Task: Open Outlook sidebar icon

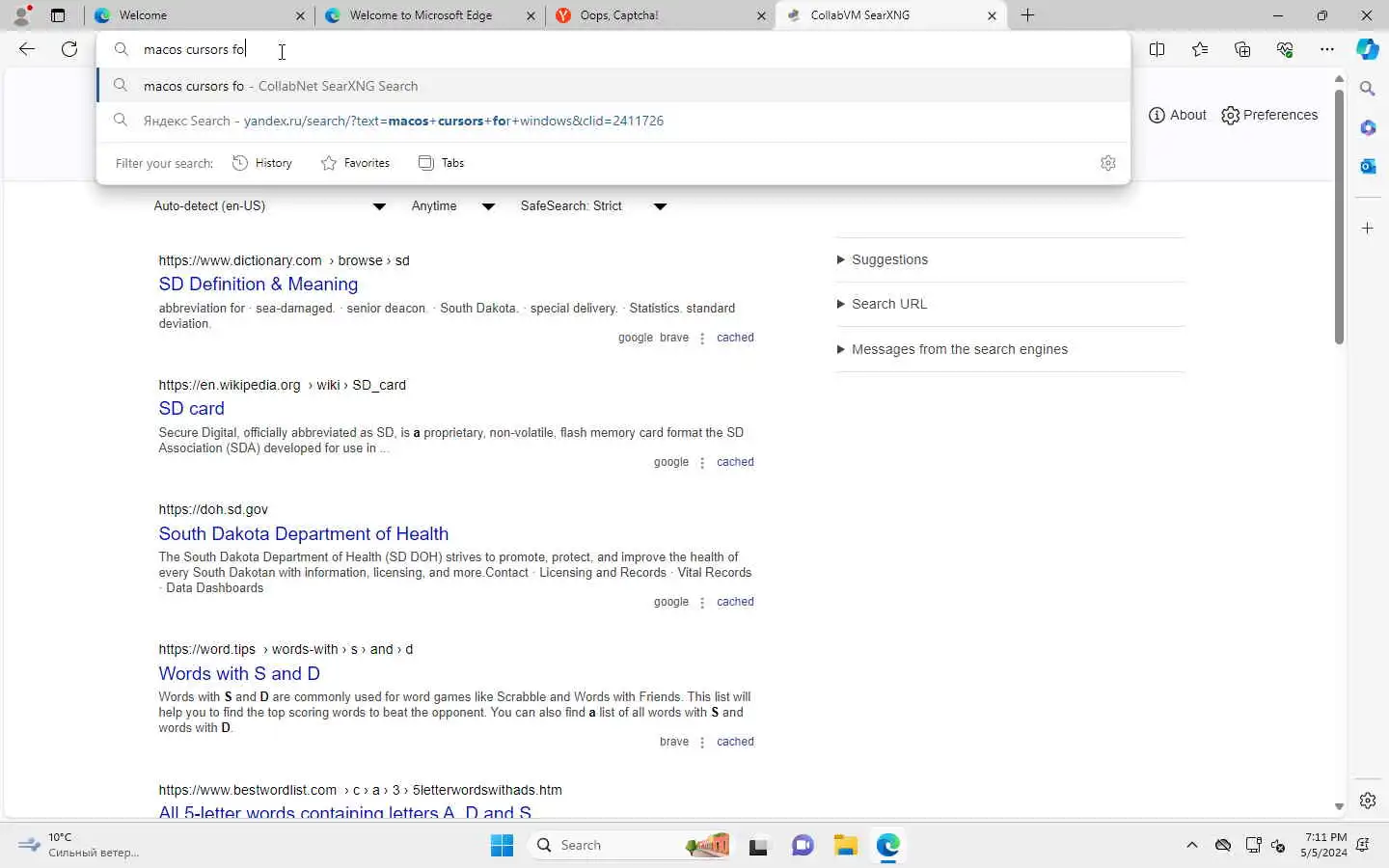Action: click(x=1368, y=166)
